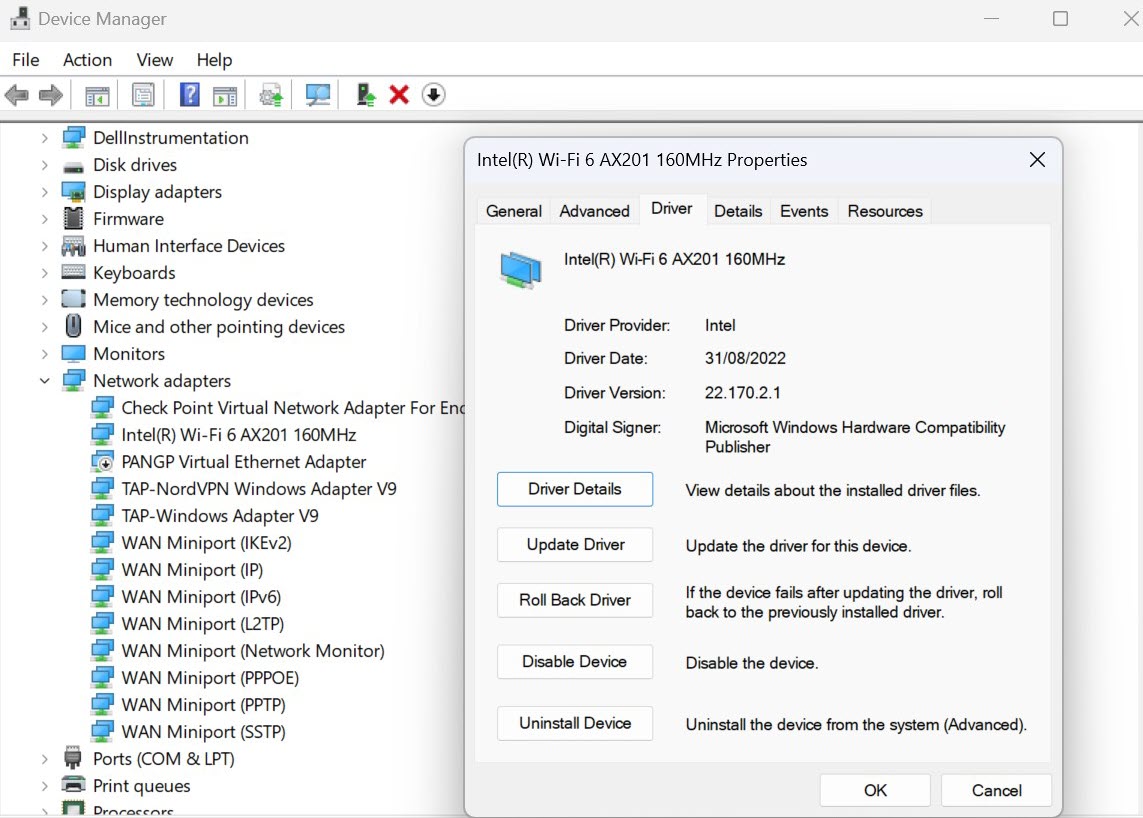Click the Human Interface Devices icon
The height and width of the screenshot is (818, 1143).
74,246
